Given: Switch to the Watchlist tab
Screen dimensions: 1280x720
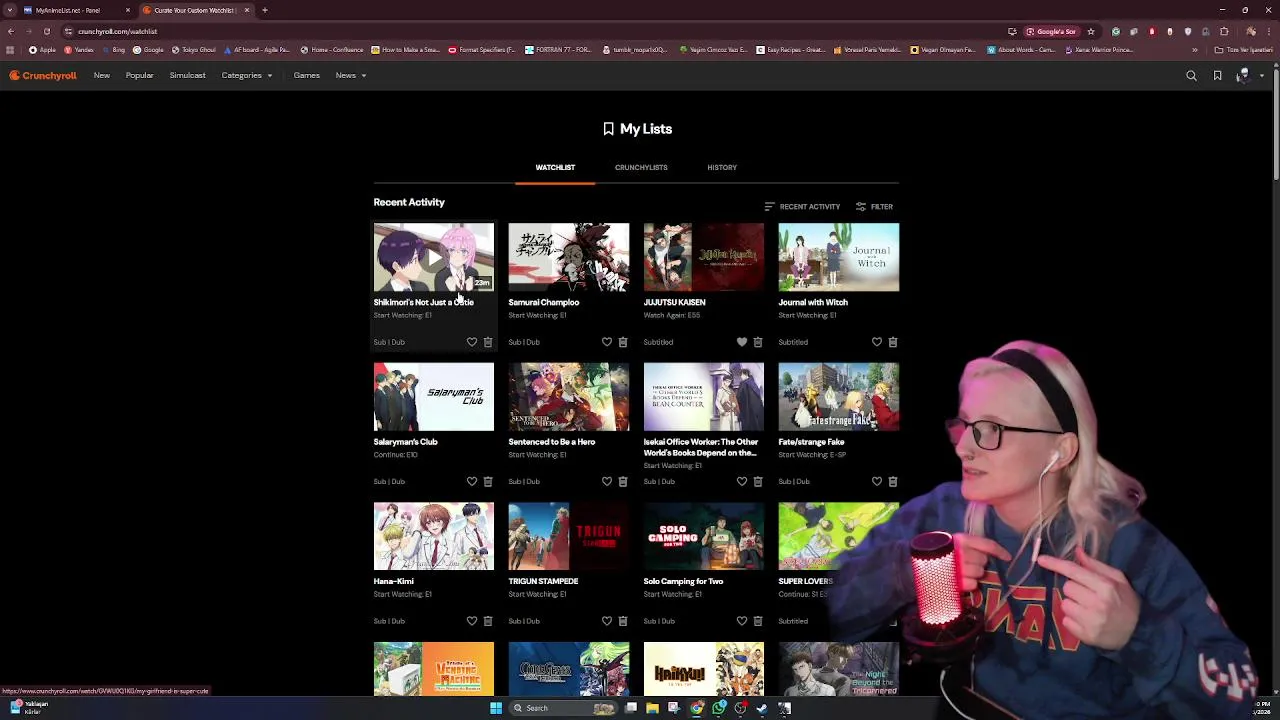Looking at the screenshot, I should click(x=555, y=168).
